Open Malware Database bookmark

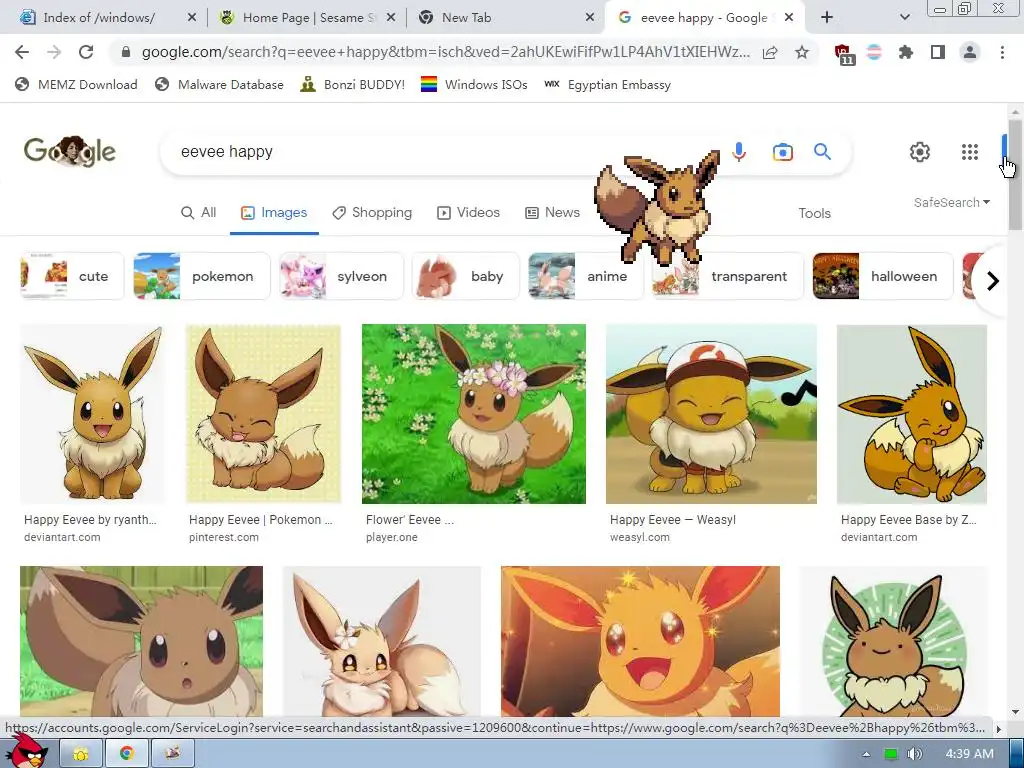[x=219, y=84]
